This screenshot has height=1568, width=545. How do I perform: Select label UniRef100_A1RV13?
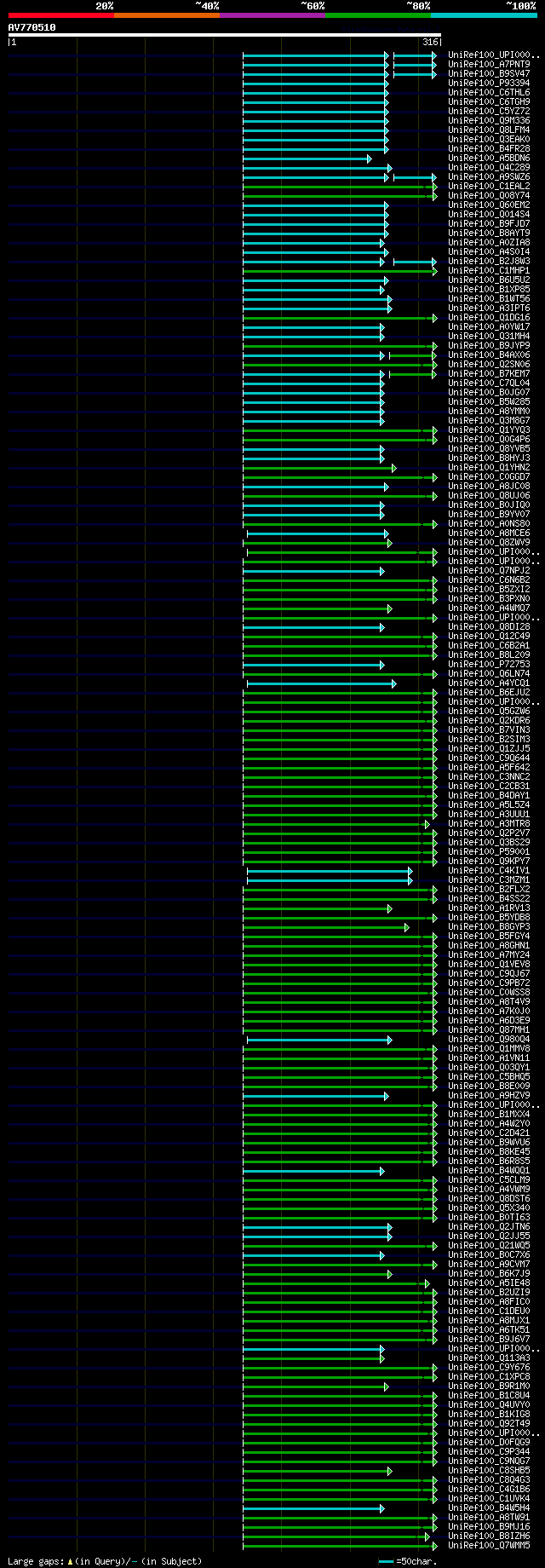[x=489, y=908]
